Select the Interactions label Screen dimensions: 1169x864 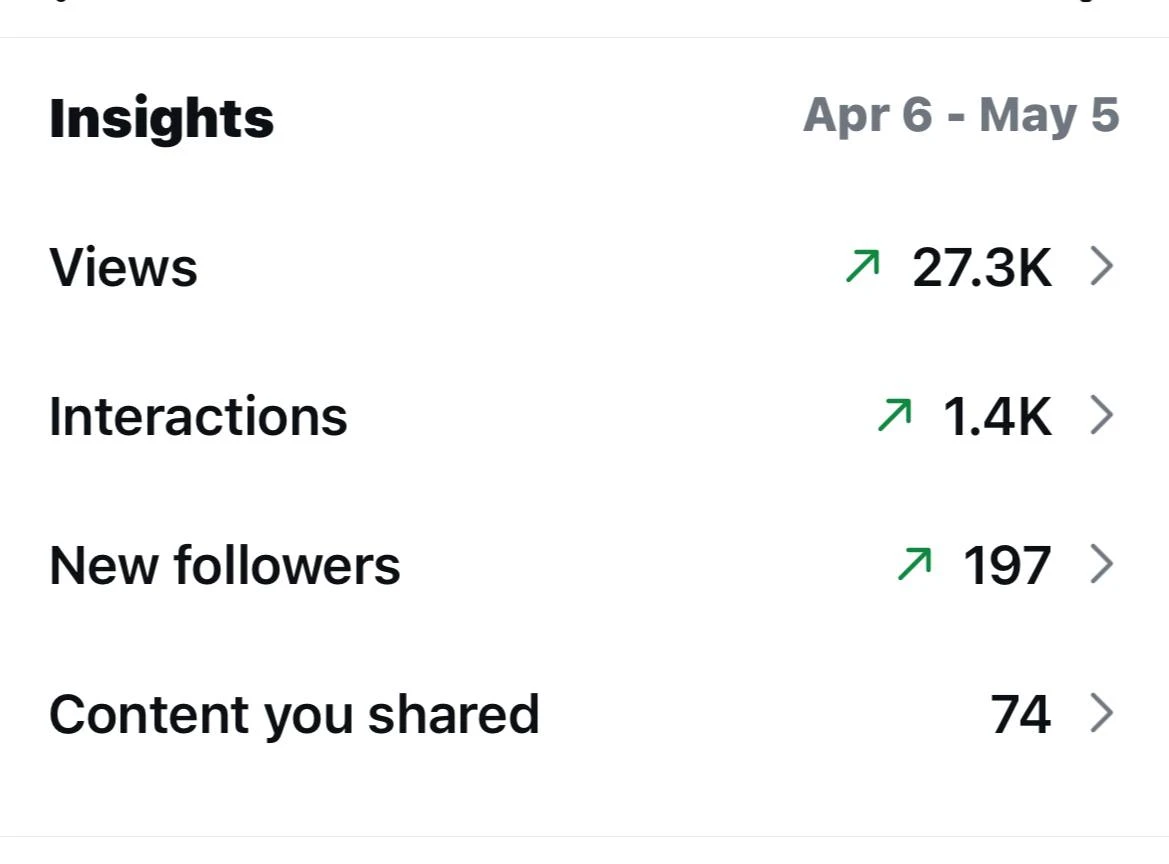point(198,416)
